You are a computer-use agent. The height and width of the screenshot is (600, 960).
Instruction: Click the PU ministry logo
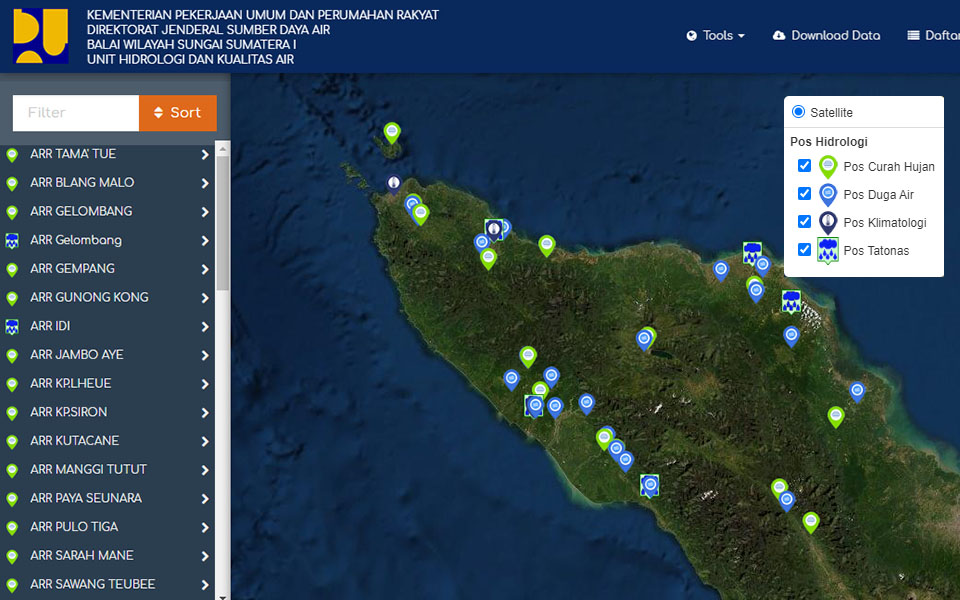41,36
